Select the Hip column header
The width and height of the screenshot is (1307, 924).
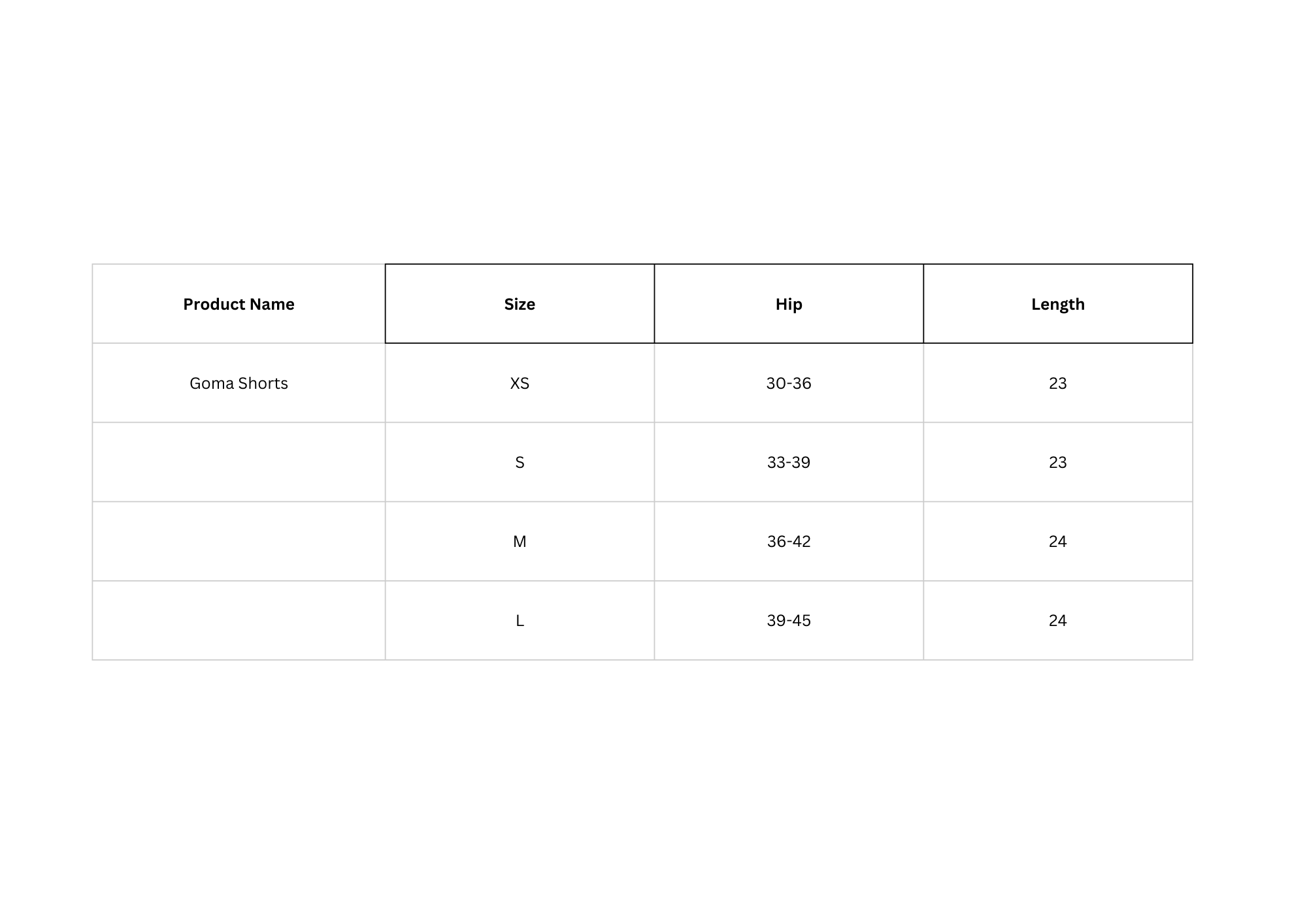pyautogui.click(x=789, y=304)
